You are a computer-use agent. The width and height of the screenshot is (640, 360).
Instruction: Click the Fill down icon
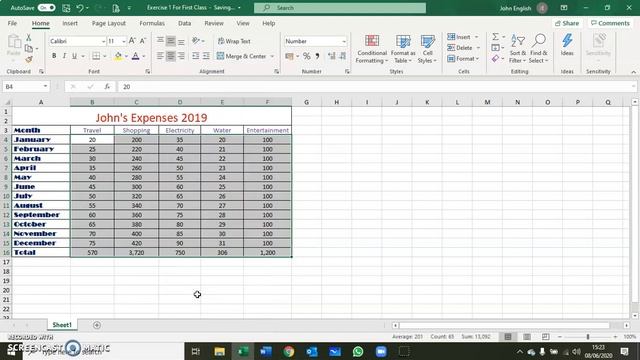496,48
